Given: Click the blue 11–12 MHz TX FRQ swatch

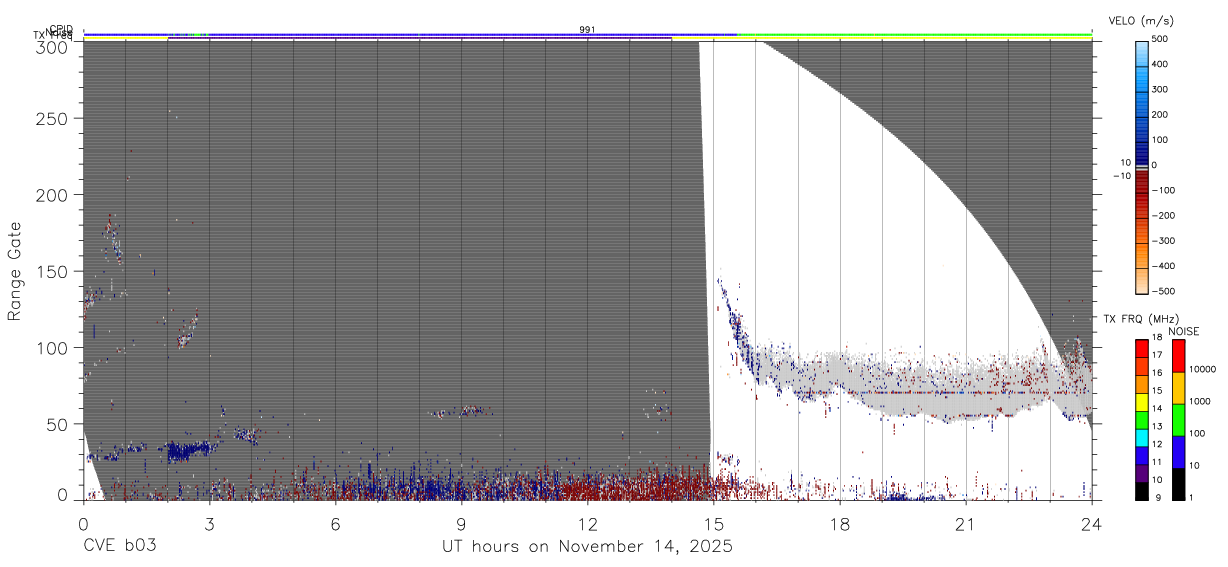Looking at the screenshot, I should [1142, 455].
